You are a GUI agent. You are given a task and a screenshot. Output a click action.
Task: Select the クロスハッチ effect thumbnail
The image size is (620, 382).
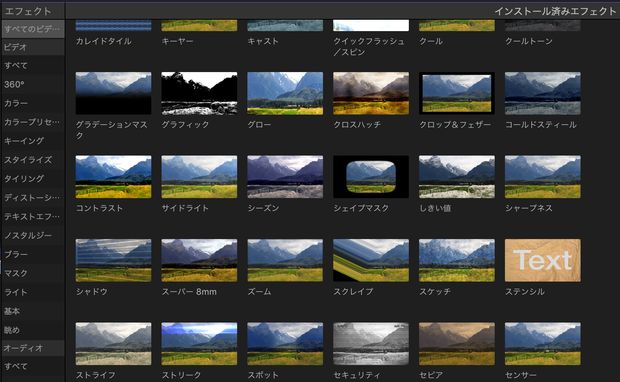coord(371,93)
